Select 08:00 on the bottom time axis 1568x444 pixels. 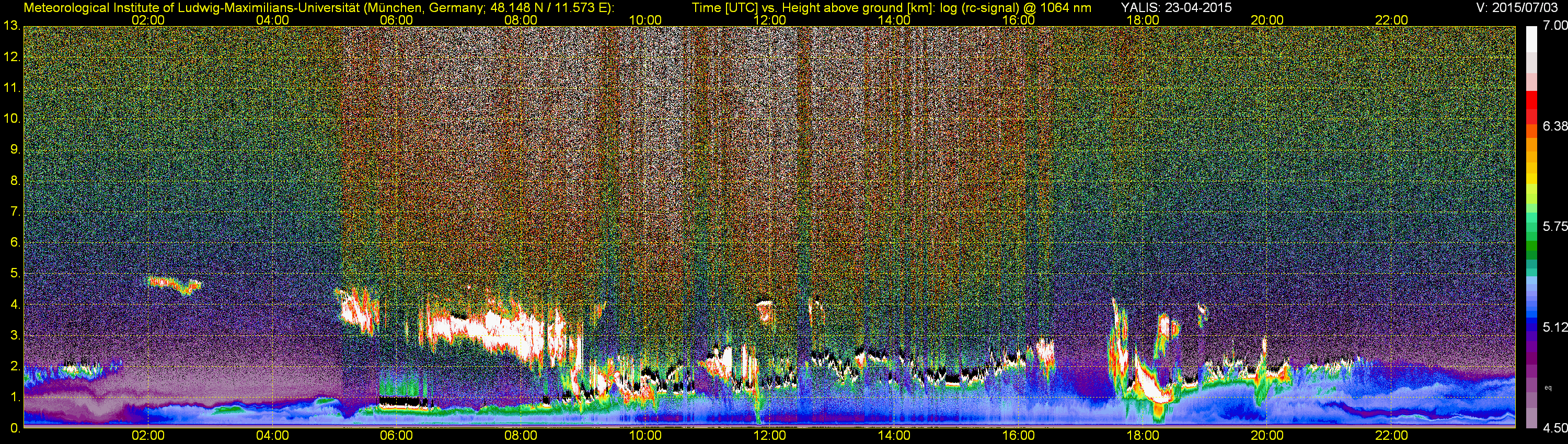point(521,436)
